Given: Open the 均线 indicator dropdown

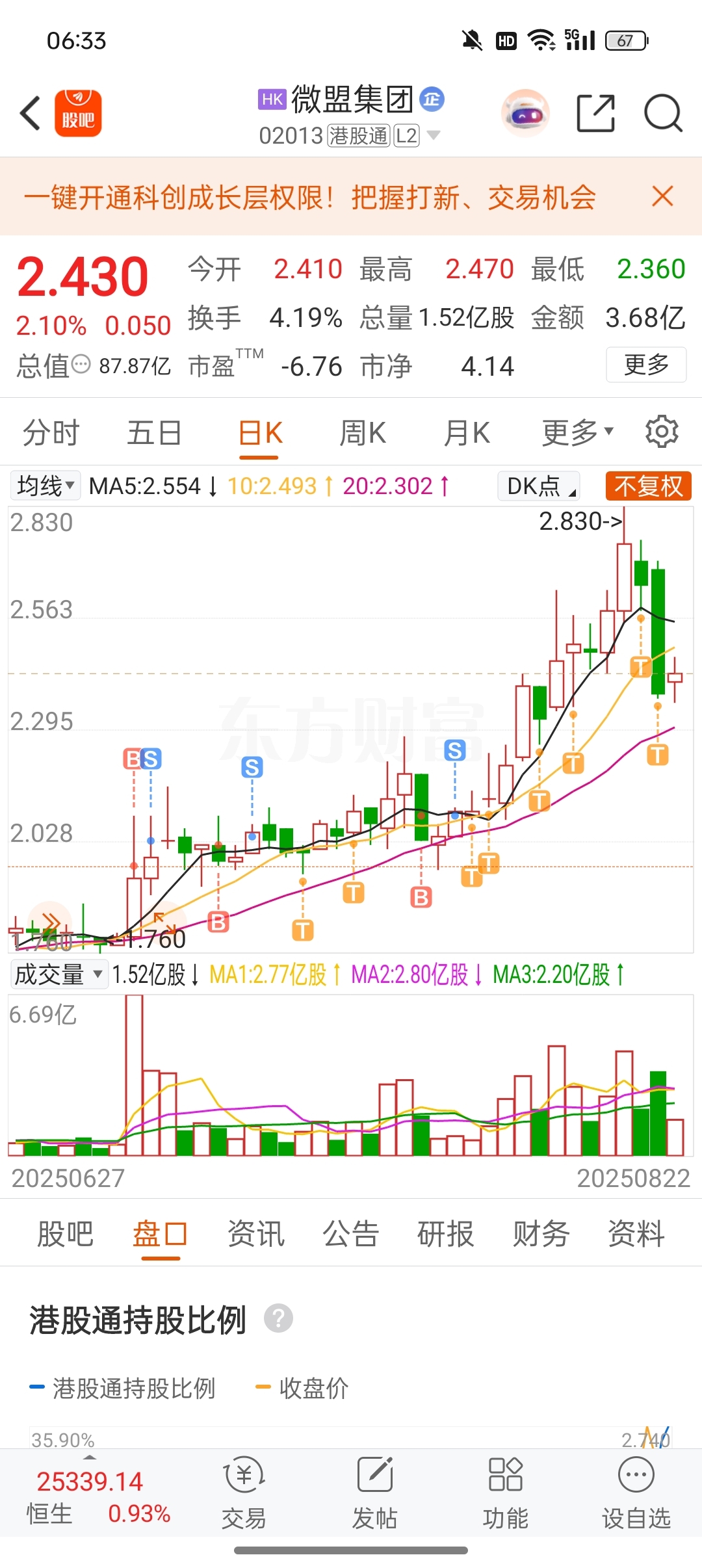Looking at the screenshot, I should click(45, 485).
